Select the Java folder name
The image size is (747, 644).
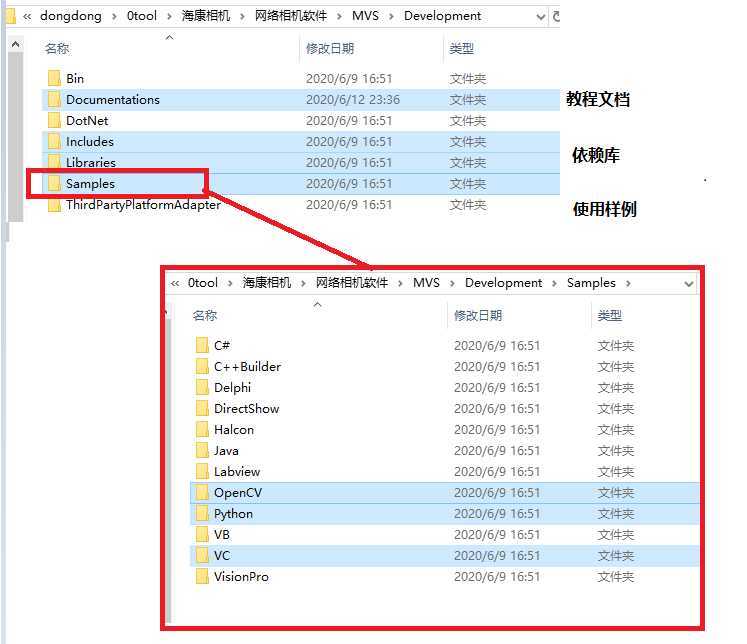click(x=226, y=451)
